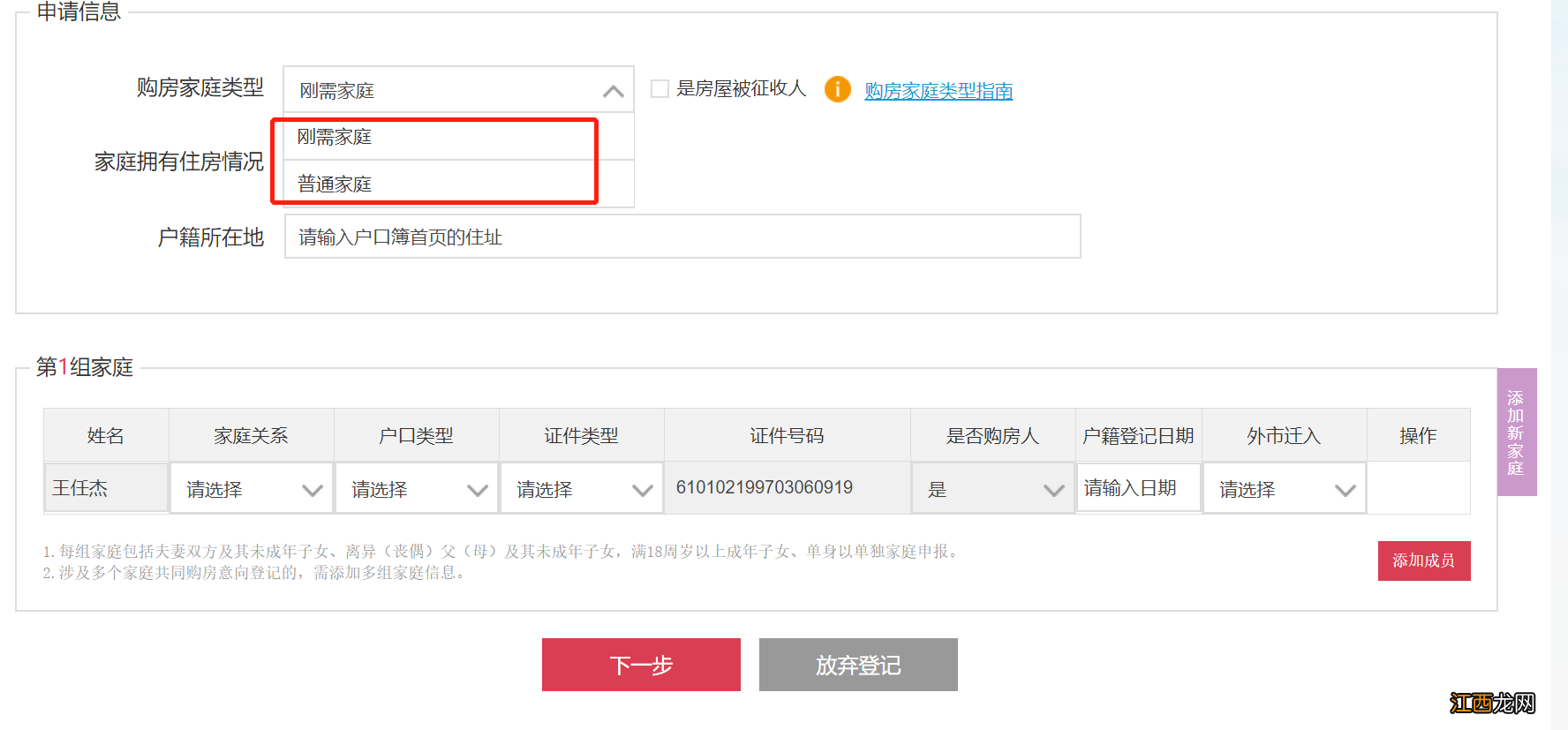Tick the 是房屋被征收人 checkbox
1568x730 pixels.
point(660,88)
